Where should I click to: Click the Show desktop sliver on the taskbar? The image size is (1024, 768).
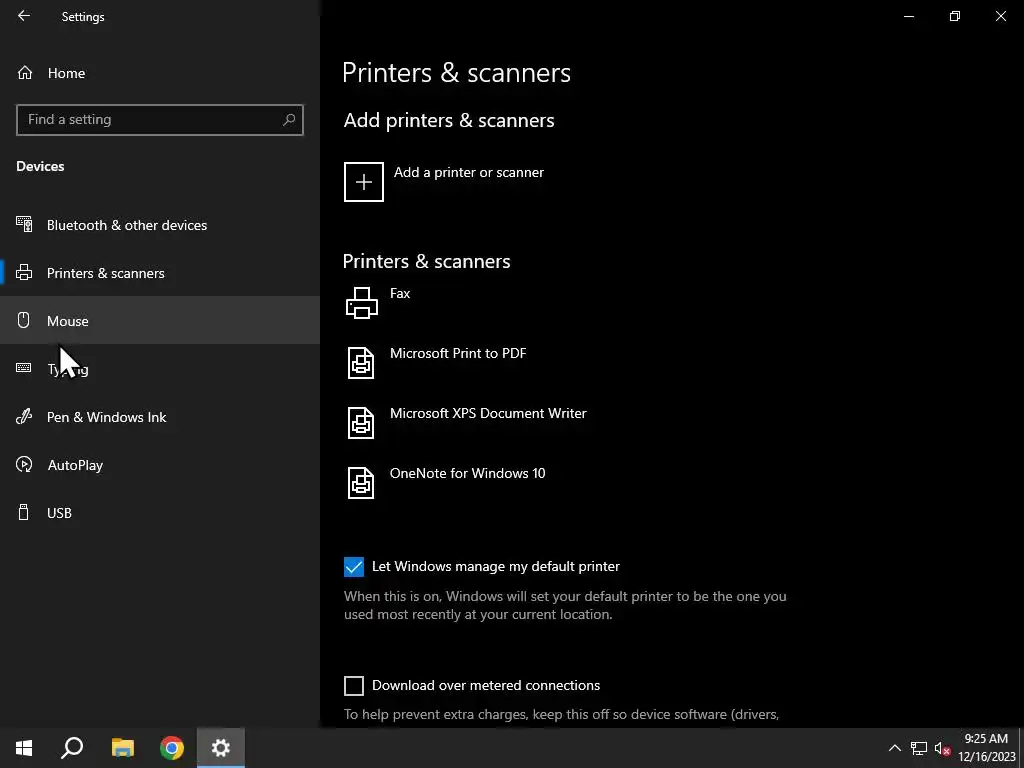pos(1021,748)
